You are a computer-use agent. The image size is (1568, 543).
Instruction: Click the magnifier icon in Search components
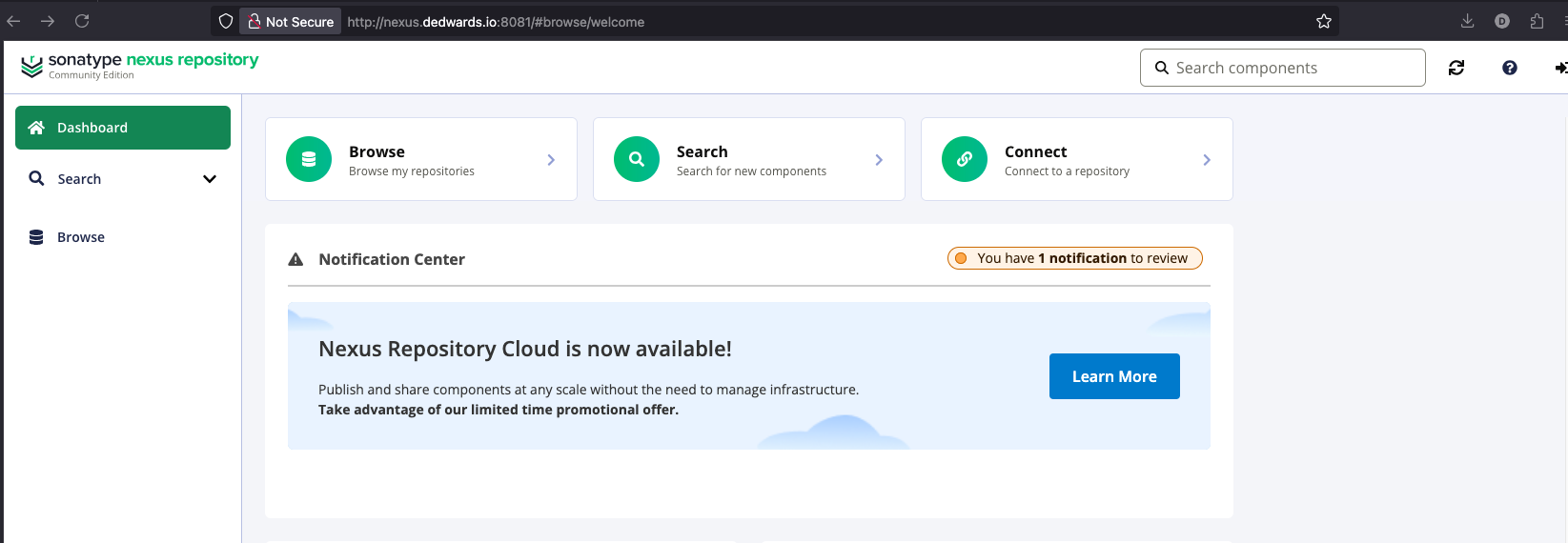tap(1162, 68)
